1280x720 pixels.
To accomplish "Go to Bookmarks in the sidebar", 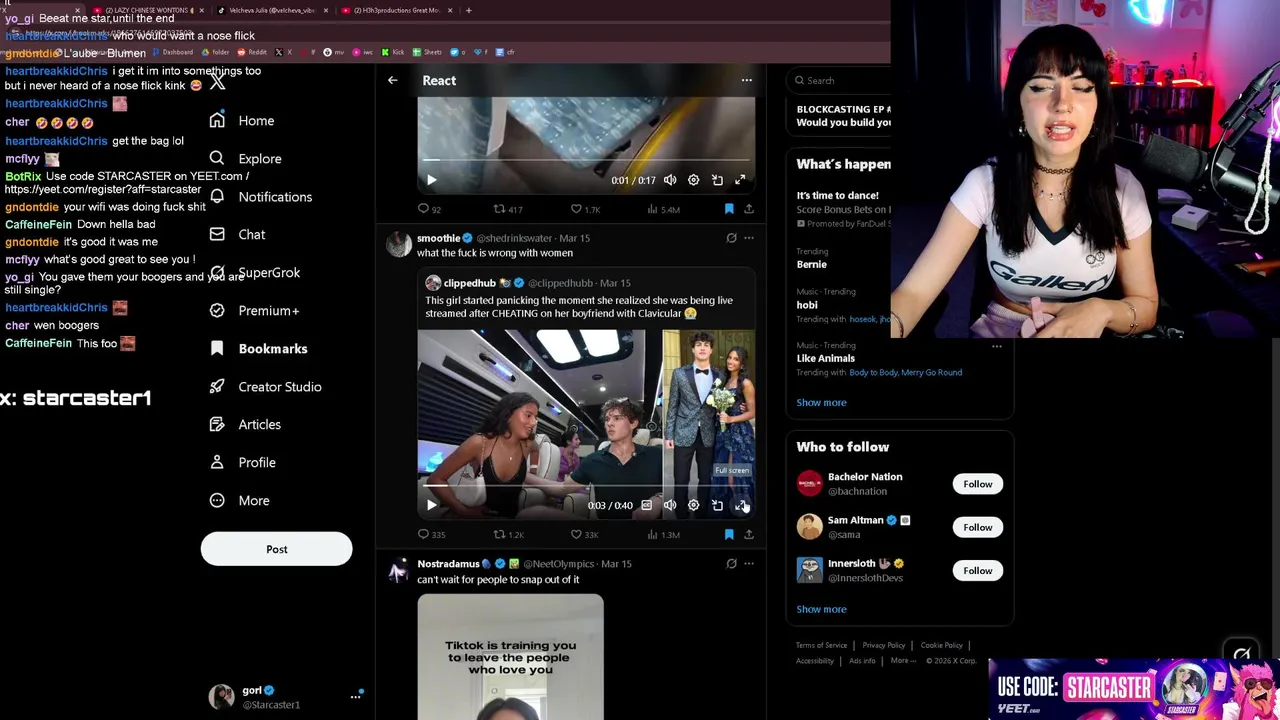I will (x=259, y=349).
